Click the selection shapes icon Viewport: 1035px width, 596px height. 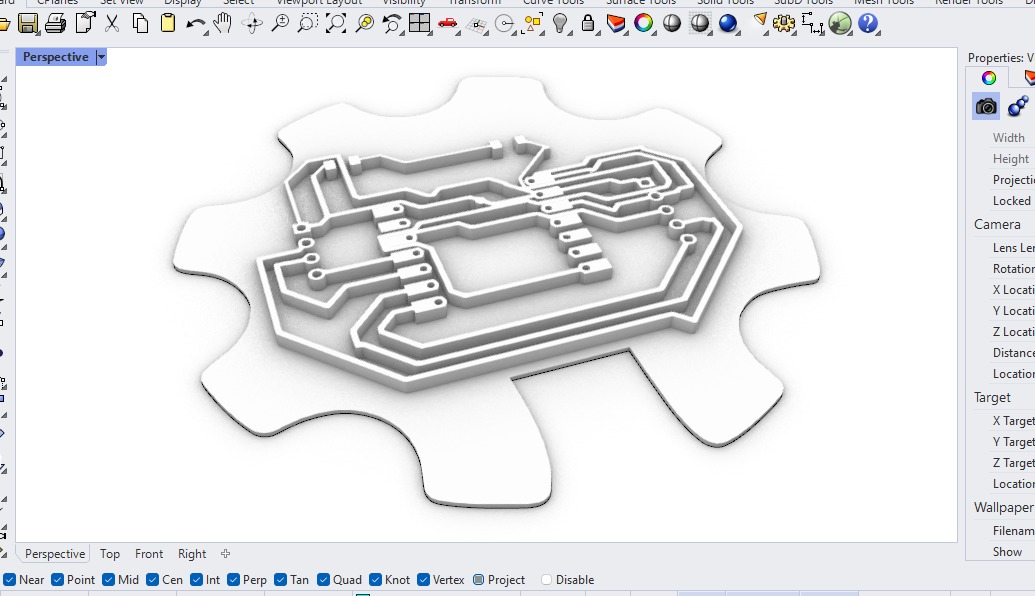532,24
